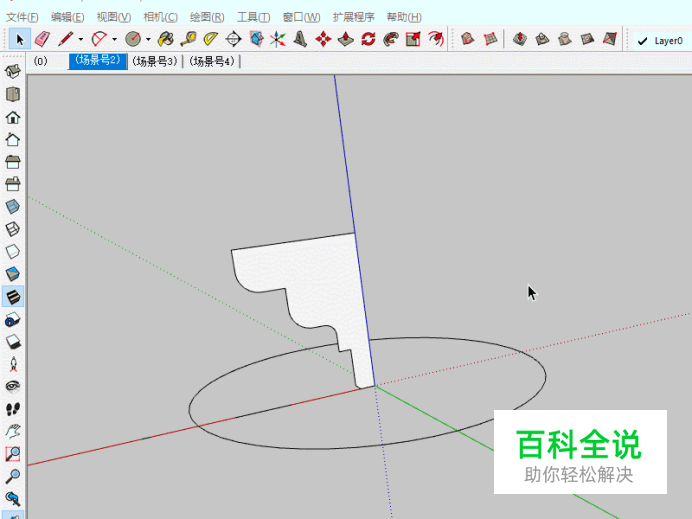Activate the sandbox Flip Edge tool
692x519 pixels.
(610, 39)
